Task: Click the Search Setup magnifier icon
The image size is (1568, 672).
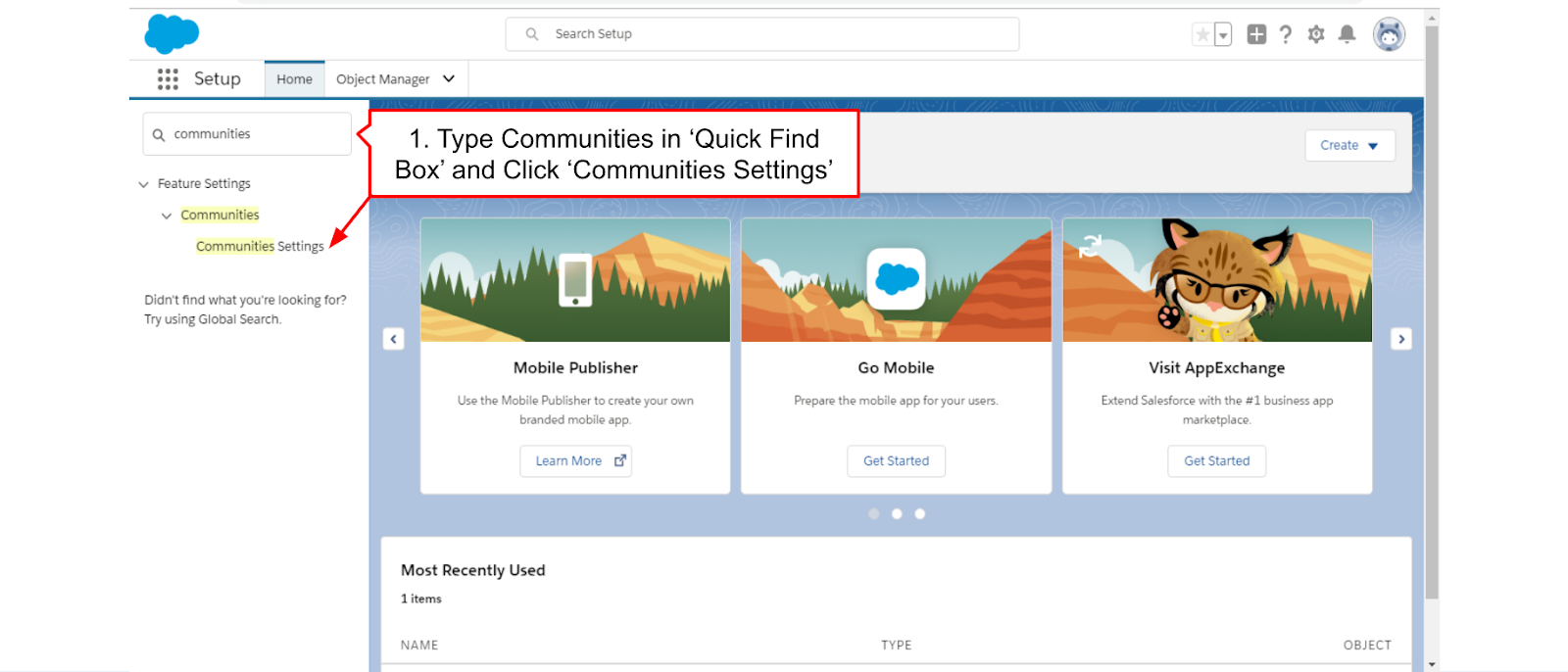Action: click(532, 34)
